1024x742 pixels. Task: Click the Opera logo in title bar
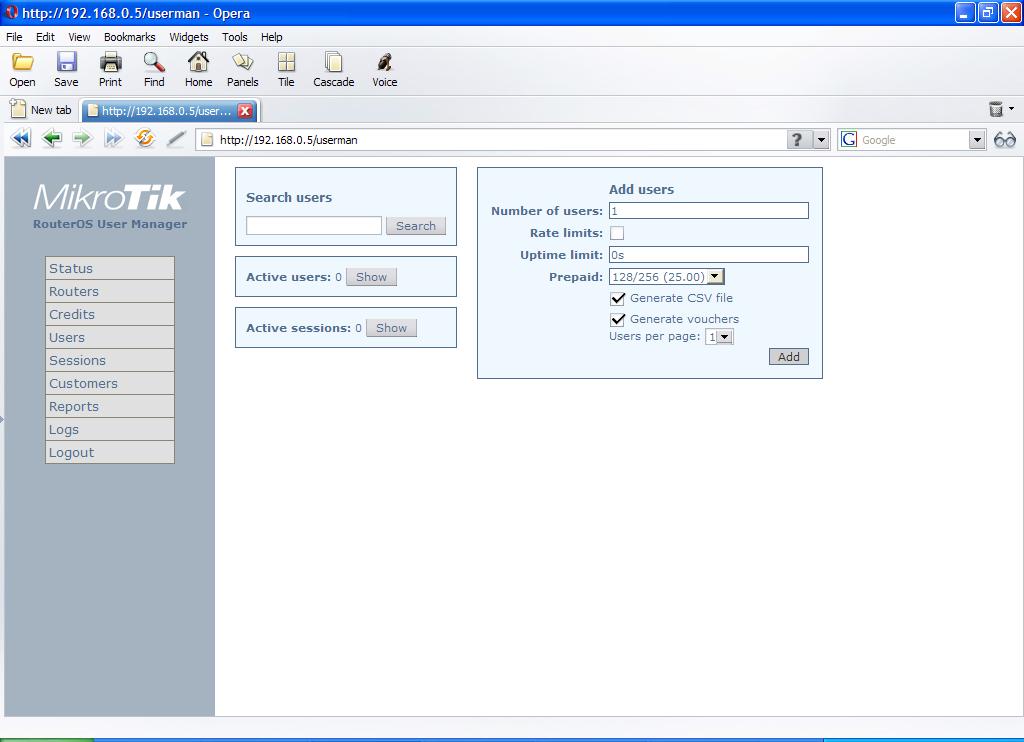11,12
